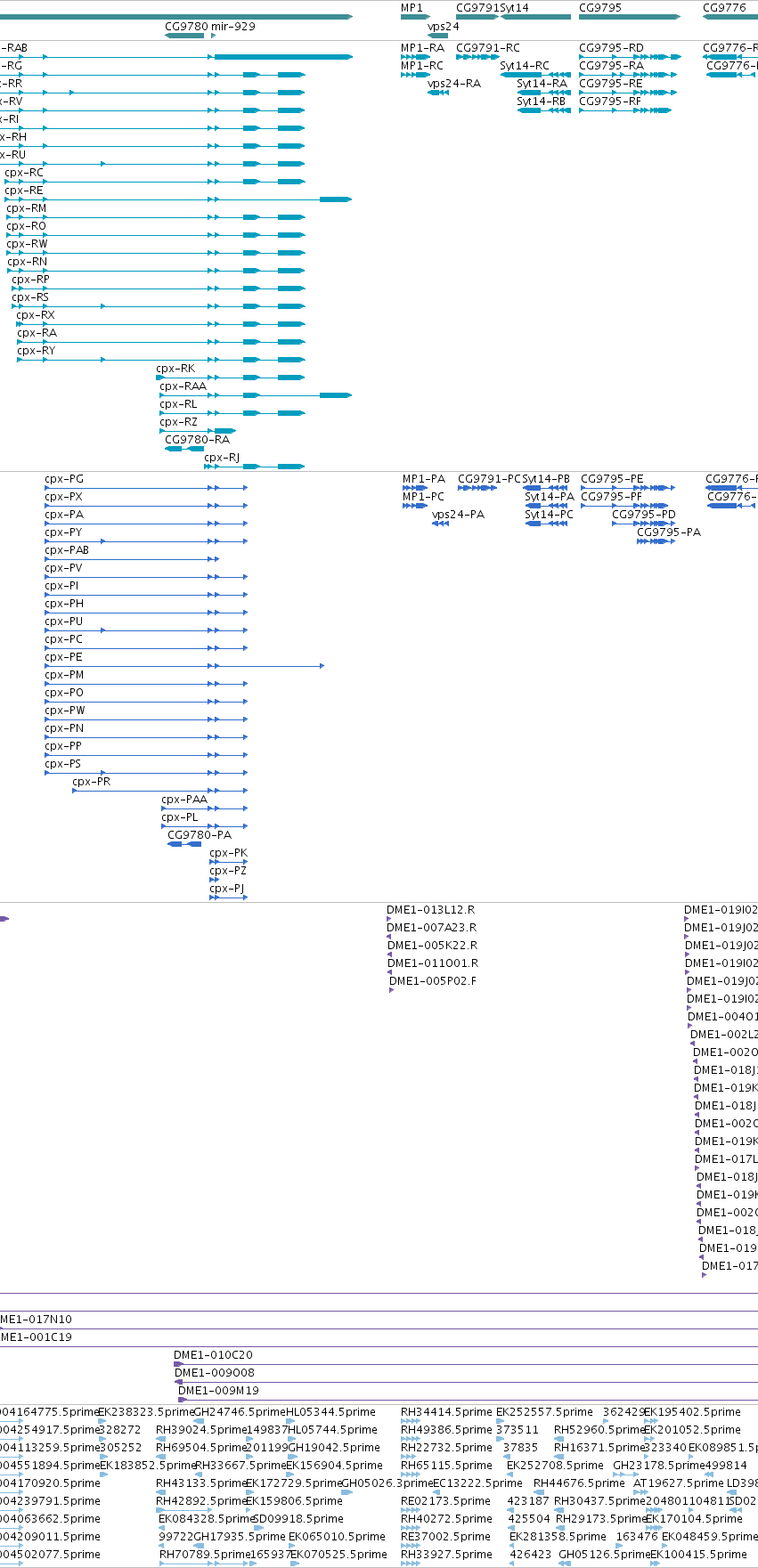Screen dimensions: 758x1568
Task: Click the CG9780 gene label
Action: coord(186,27)
